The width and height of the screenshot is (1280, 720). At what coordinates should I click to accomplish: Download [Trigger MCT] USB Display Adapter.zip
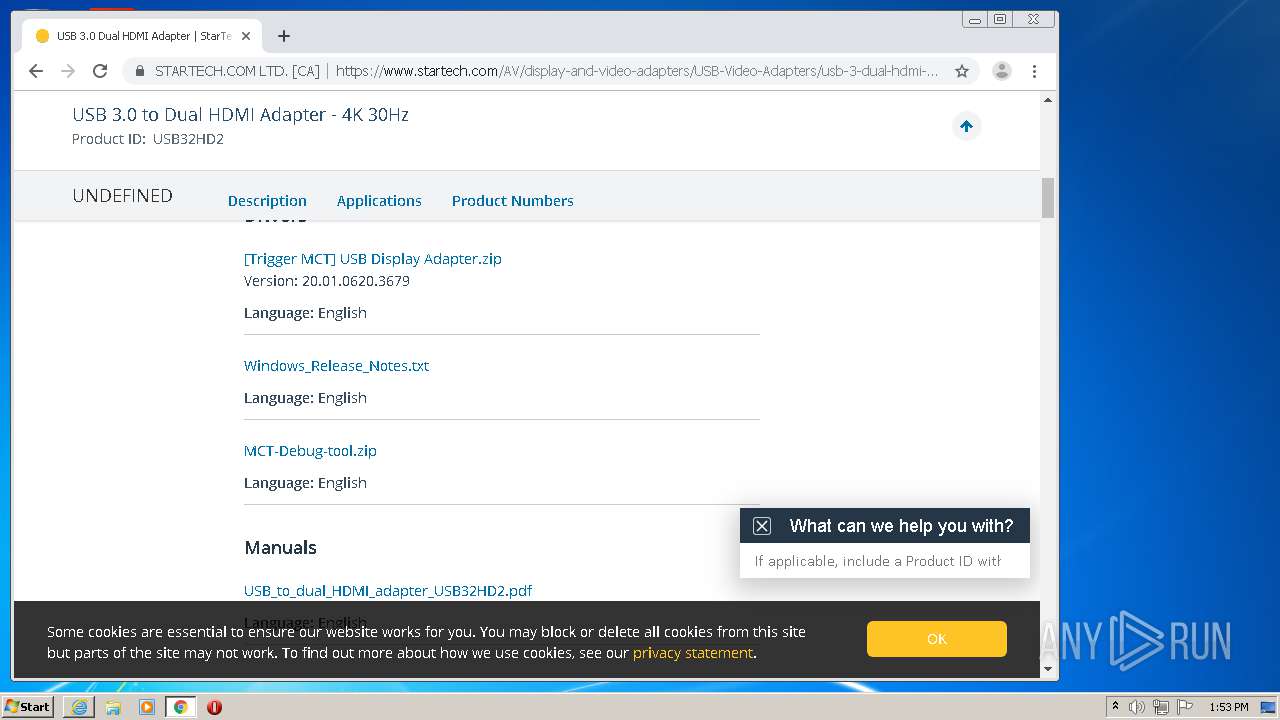point(373,258)
